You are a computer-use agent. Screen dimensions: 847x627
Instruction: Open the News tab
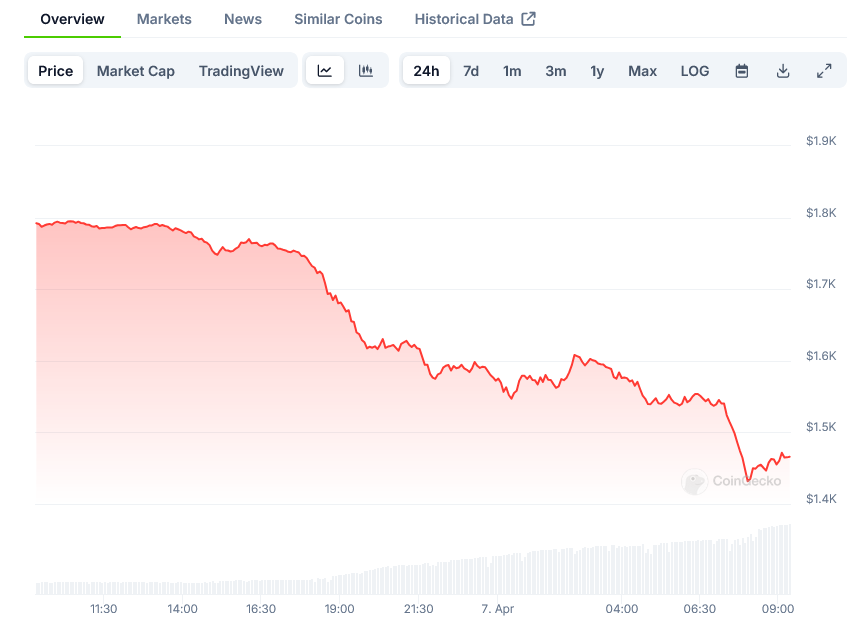243,19
